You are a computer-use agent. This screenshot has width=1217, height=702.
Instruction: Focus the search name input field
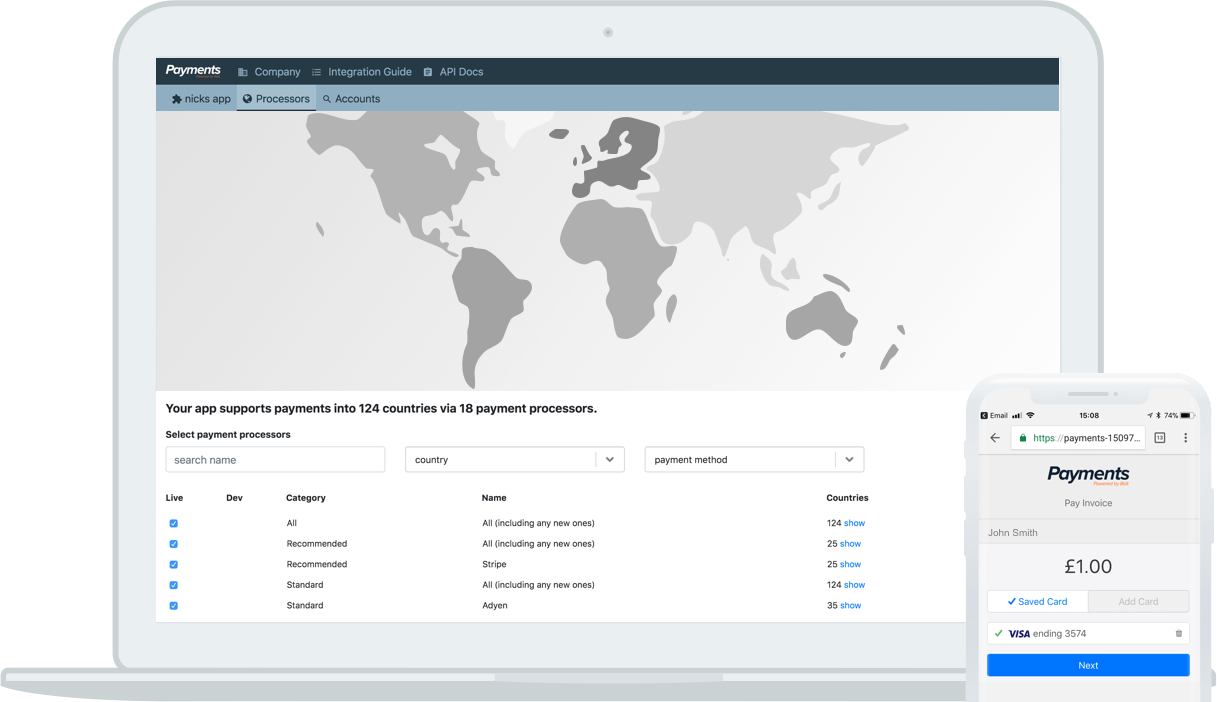click(275, 460)
